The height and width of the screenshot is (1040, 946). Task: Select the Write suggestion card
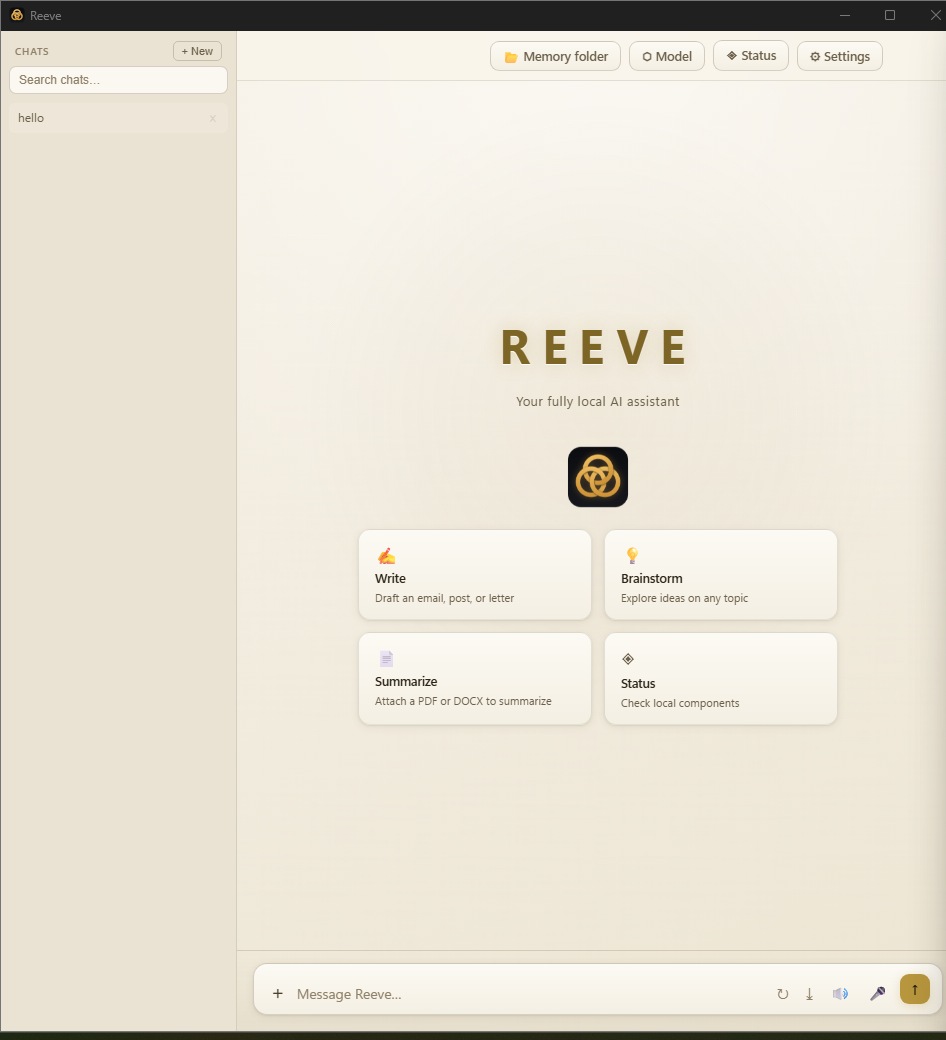point(475,574)
